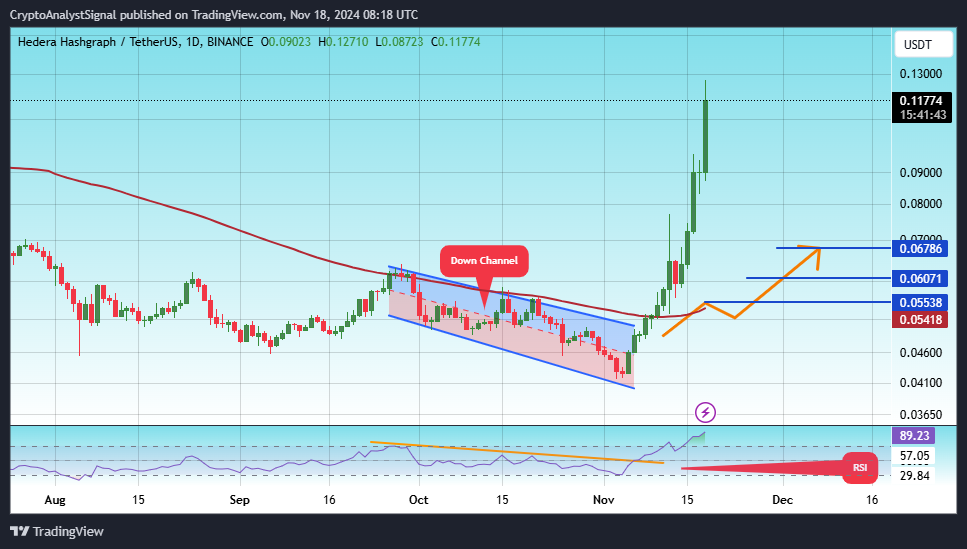Screen dimensions: 967x549
Task: Click the 0.06071 blue price label
Action: tap(921, 278)
